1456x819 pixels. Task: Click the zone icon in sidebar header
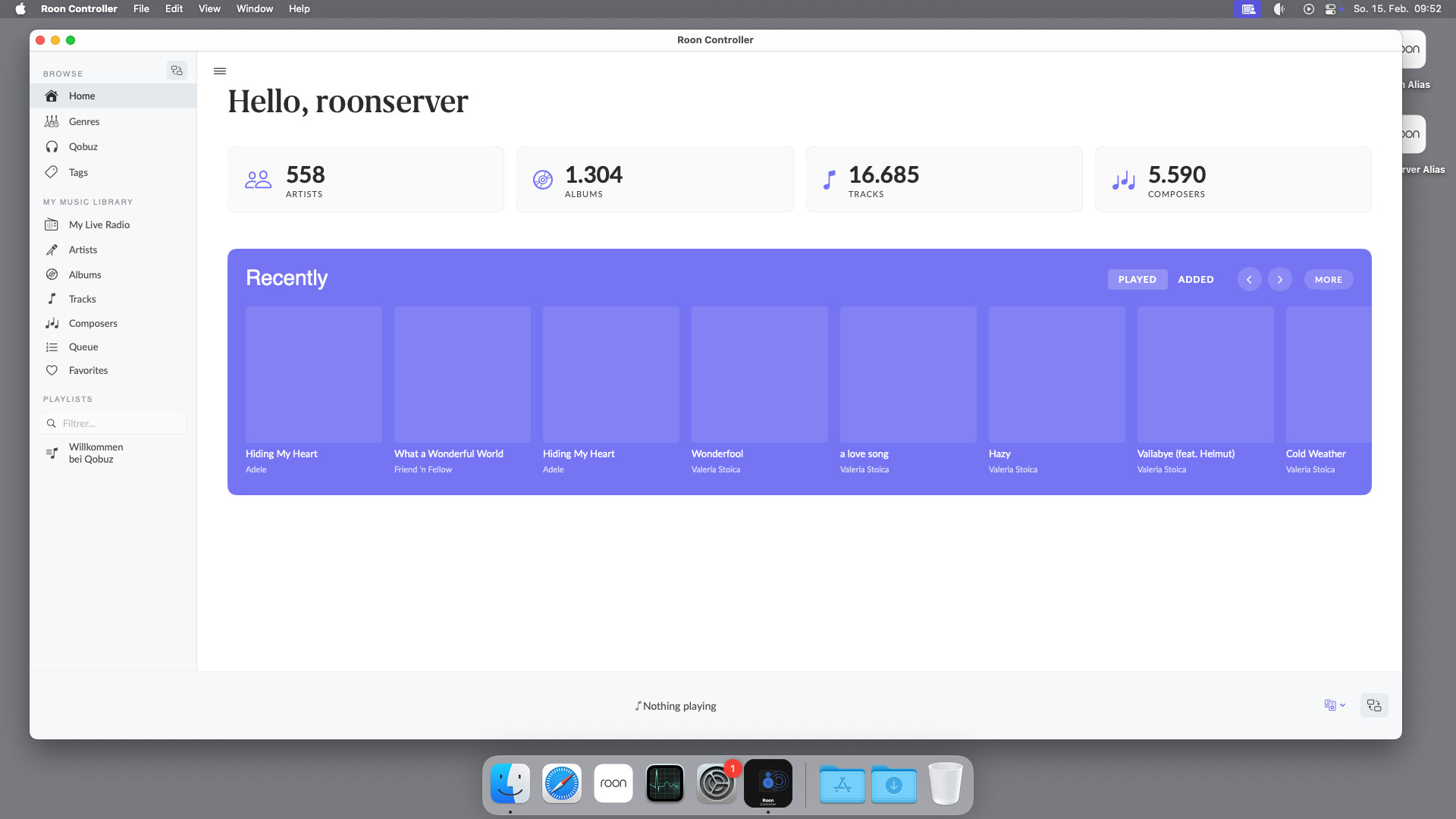click(x=177, y=71)
